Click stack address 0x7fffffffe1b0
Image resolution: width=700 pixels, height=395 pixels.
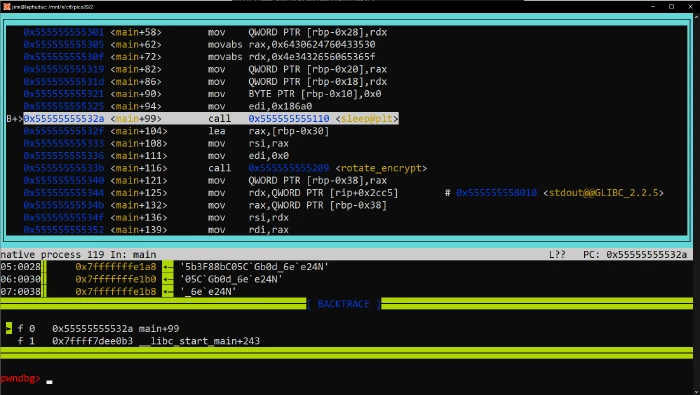116,279
